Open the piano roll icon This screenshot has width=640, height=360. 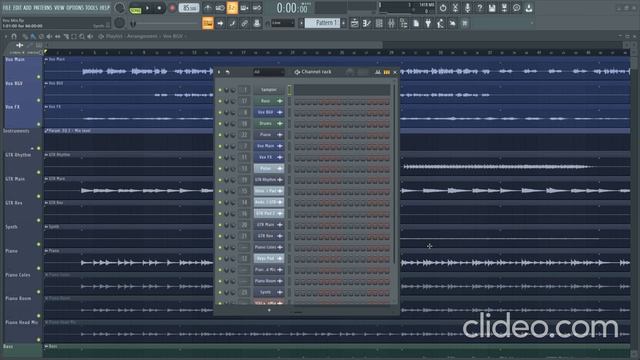pos(367,24)
